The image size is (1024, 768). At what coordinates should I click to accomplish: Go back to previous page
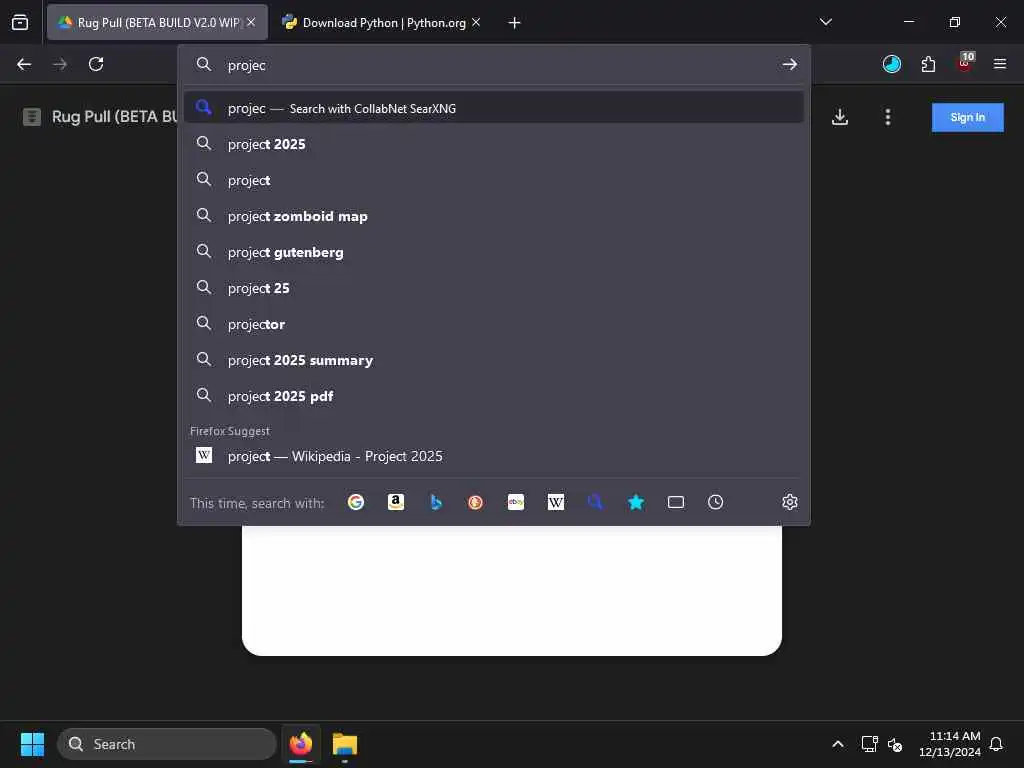pyautogui.click(x=24, y=64)
